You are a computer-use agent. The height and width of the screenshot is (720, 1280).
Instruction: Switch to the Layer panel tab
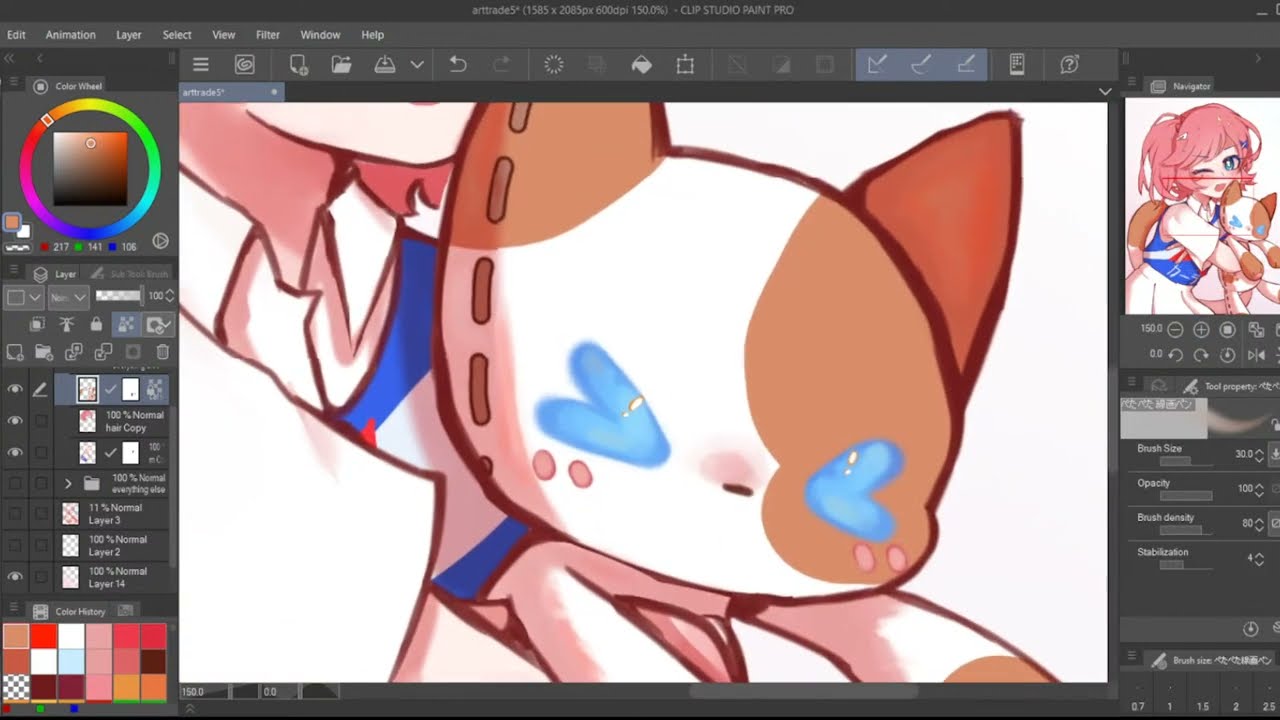[56, 273]
